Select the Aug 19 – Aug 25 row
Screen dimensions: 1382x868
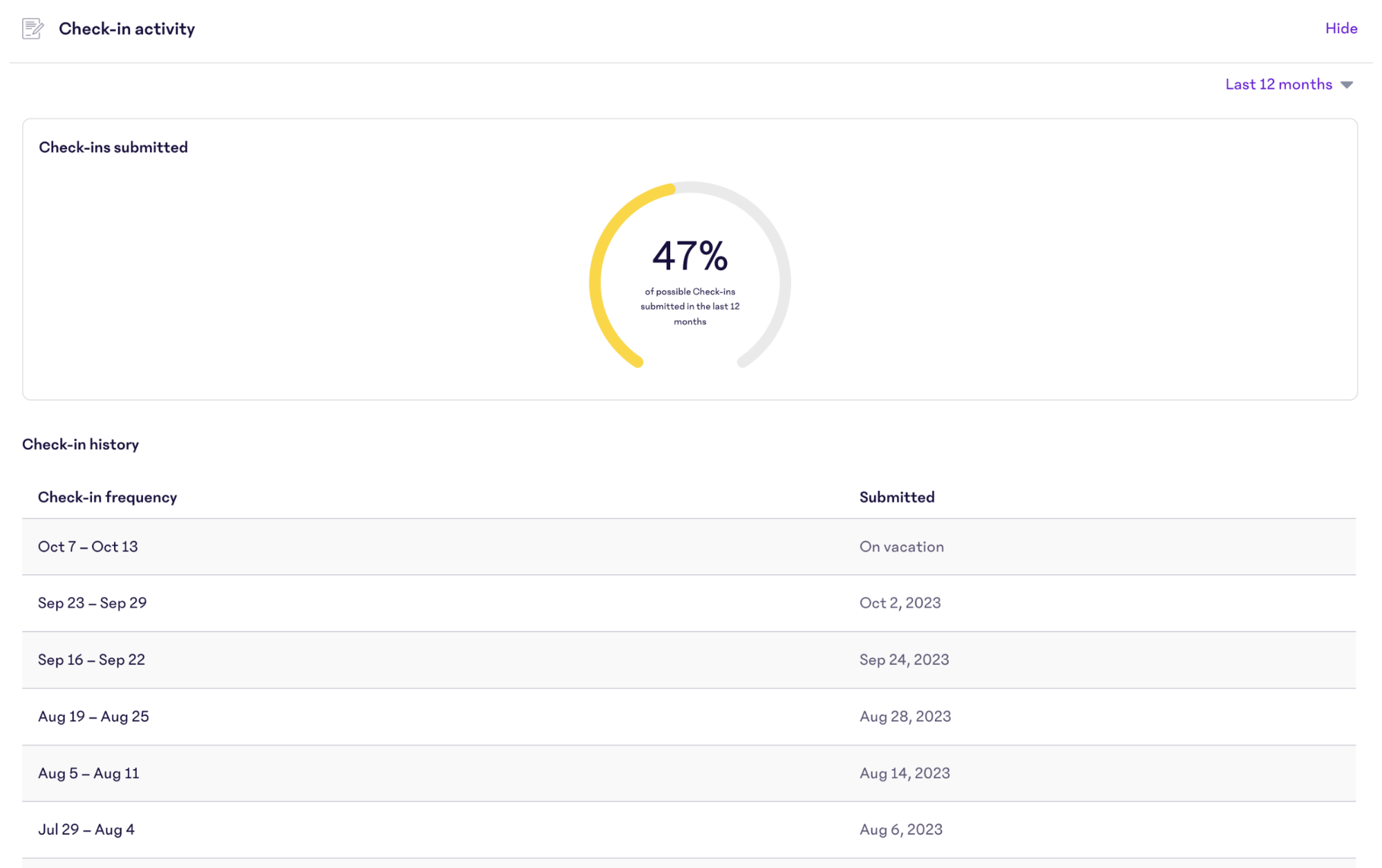click(689, 717)
